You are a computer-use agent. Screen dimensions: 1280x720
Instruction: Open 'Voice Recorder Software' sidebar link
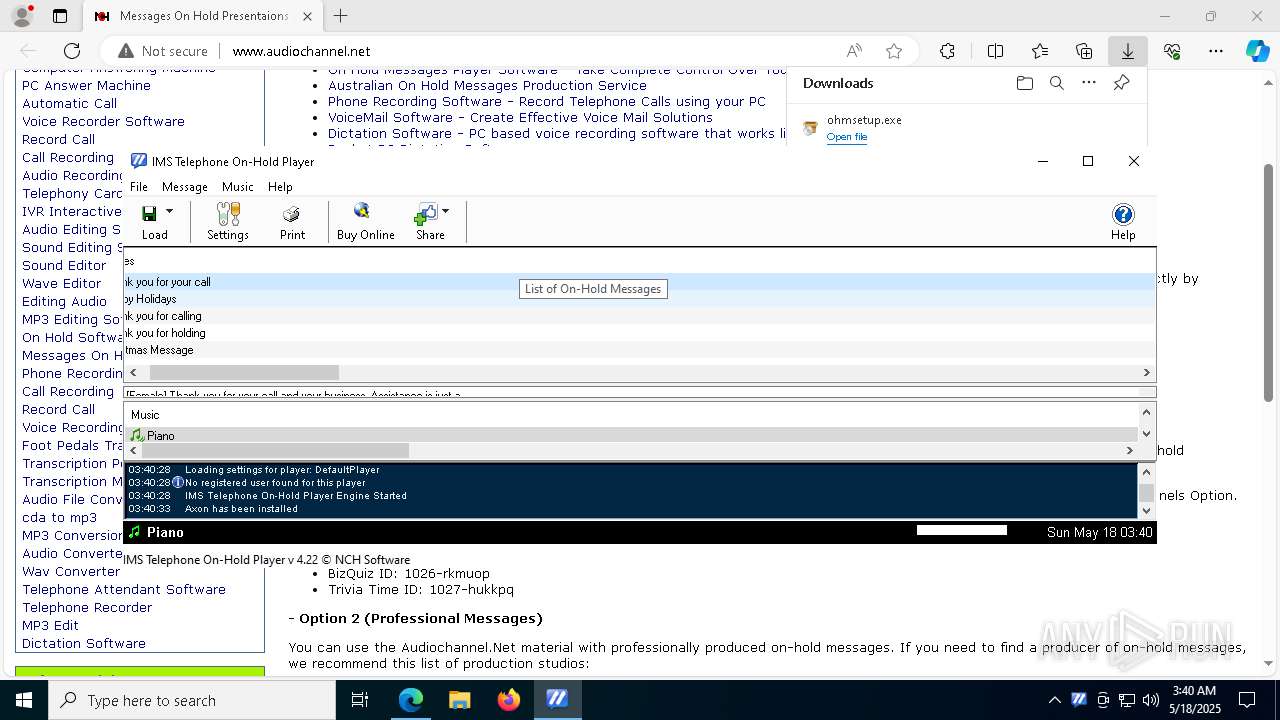[103, 121]
